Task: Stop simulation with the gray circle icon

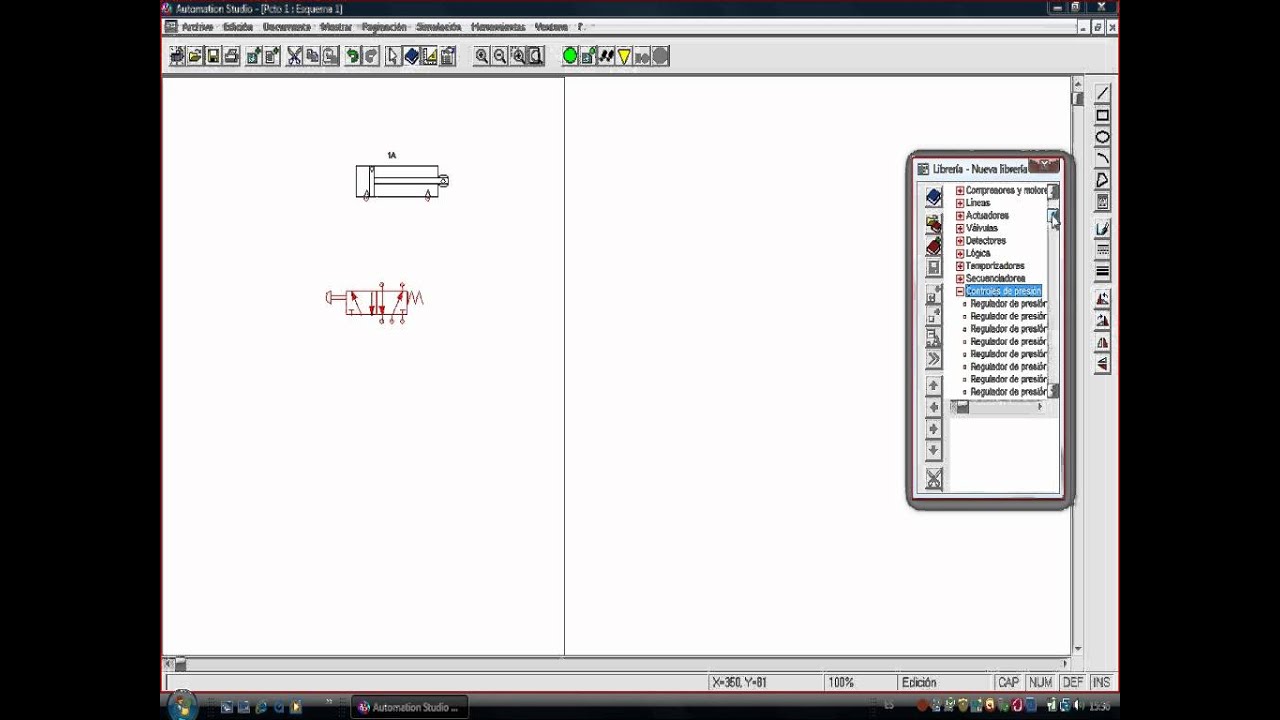Action: 660,56
